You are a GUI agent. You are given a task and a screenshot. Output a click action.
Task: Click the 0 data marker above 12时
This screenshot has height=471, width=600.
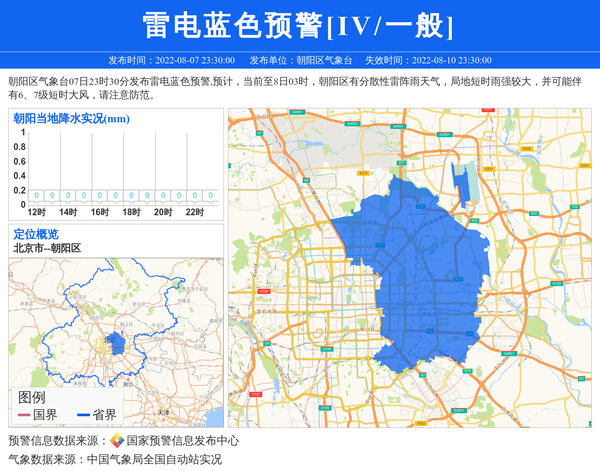36,196
